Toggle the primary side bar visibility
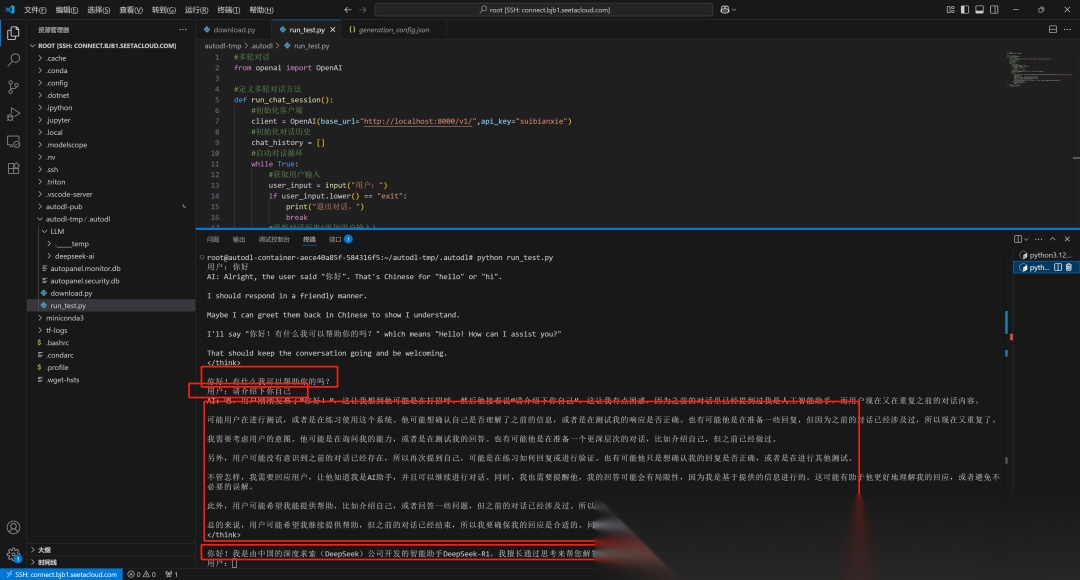Screen dimensions: 1080x580 pyautogui.click(x=965, y=10)
